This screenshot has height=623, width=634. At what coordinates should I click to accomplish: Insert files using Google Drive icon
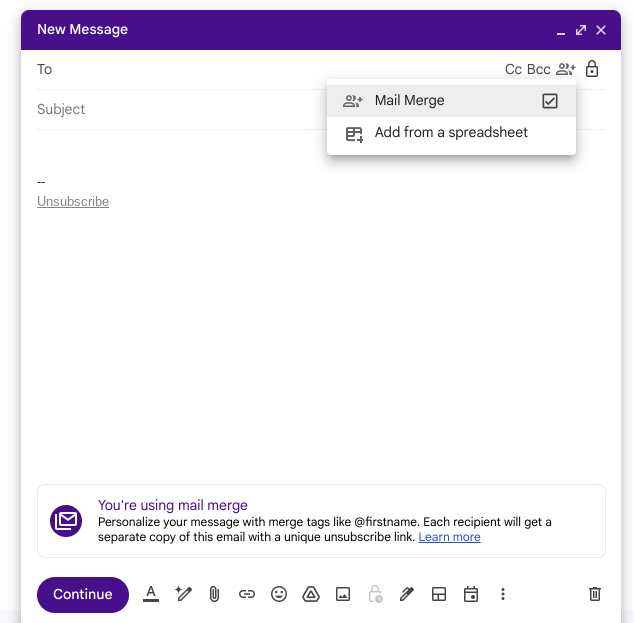(x=311, y=594)
